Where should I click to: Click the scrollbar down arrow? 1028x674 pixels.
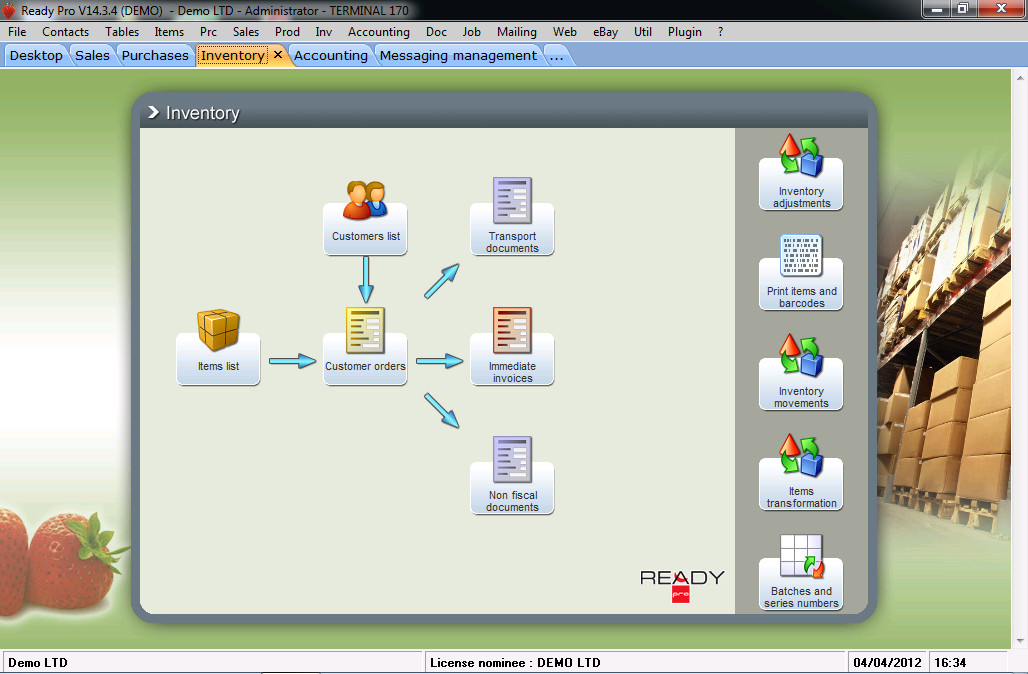(1019, 641)
